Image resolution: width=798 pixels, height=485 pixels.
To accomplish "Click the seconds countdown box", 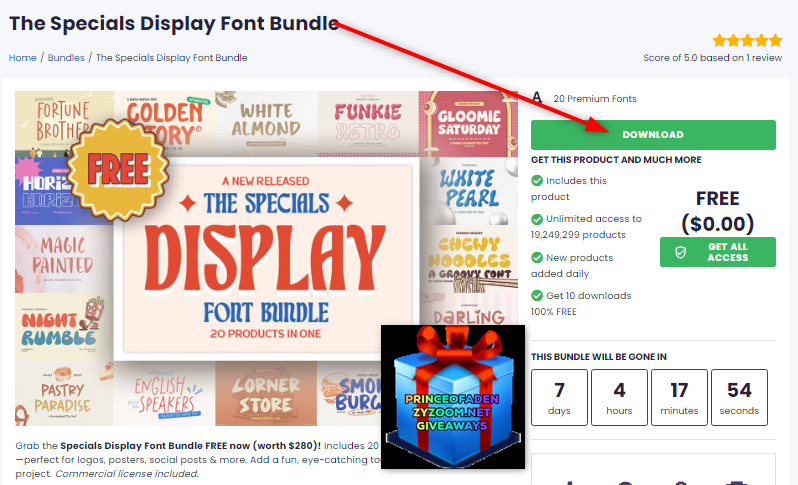I will [x=739, y=397].
